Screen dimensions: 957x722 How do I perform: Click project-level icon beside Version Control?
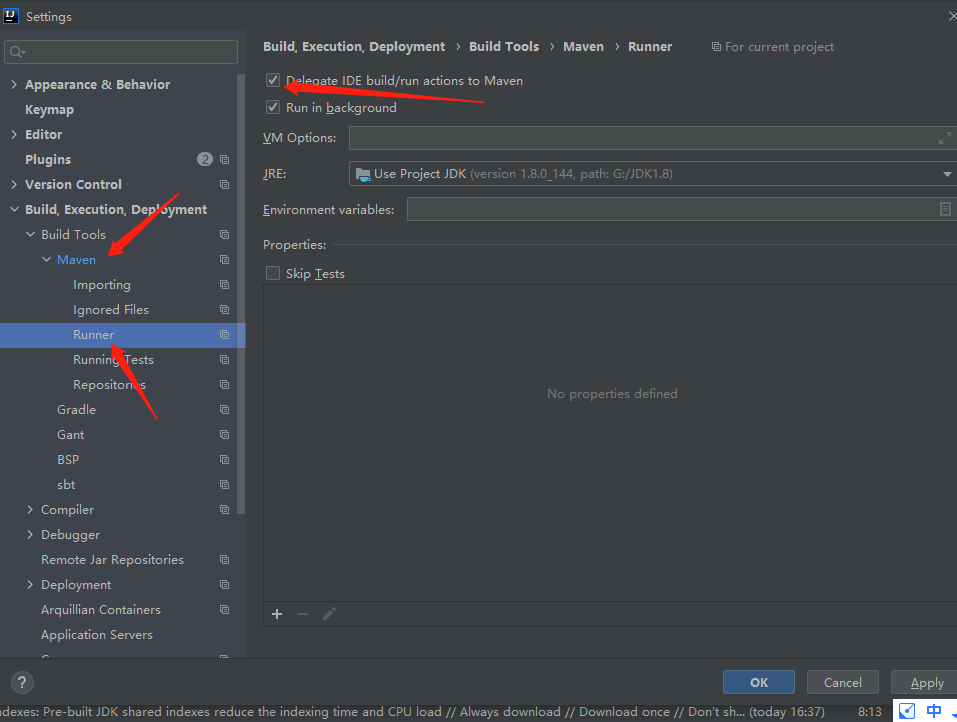(x=225, y=184)
